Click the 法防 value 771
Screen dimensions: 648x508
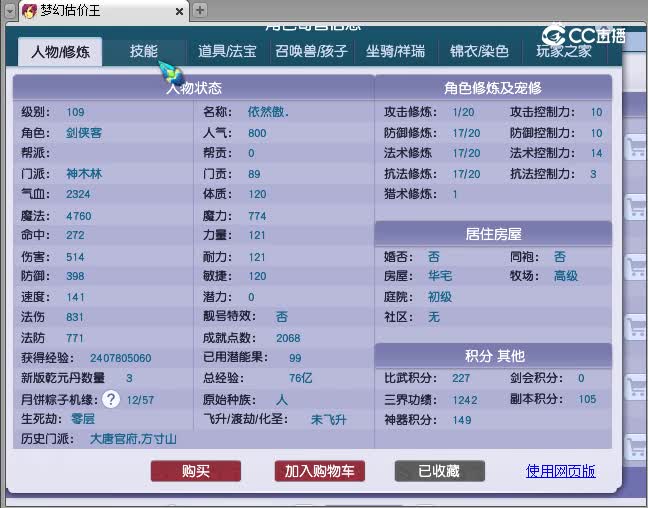point(75,338)
